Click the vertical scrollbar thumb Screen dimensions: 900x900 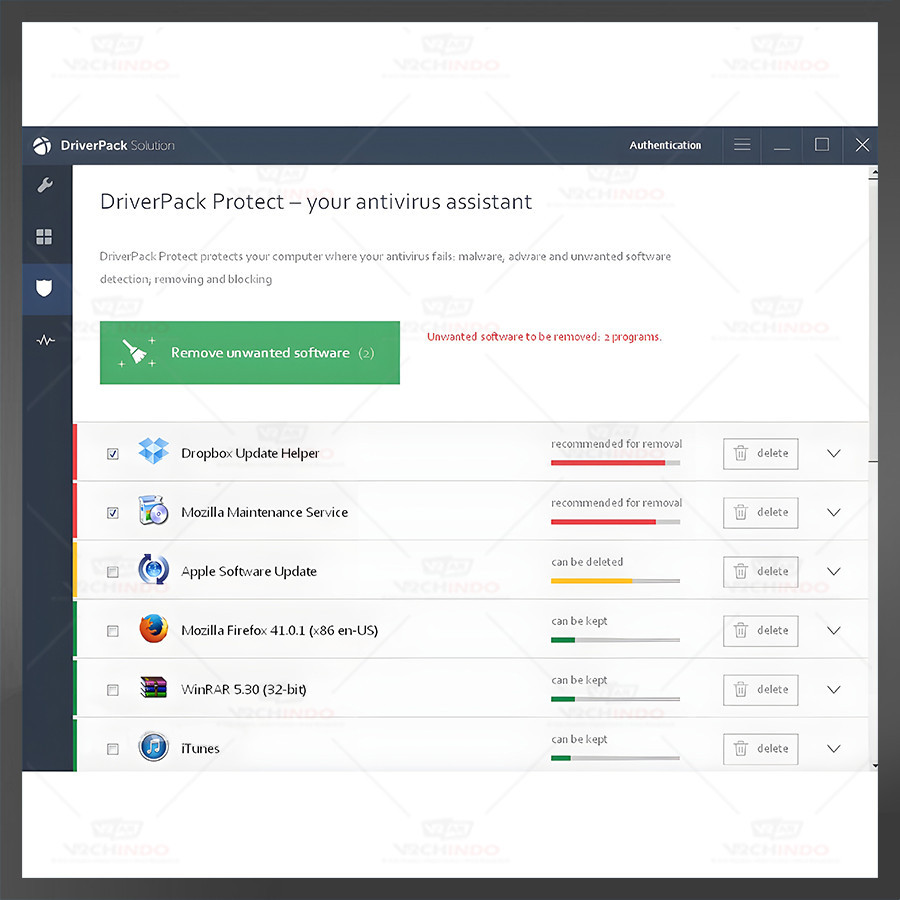[x=873, y=321]
